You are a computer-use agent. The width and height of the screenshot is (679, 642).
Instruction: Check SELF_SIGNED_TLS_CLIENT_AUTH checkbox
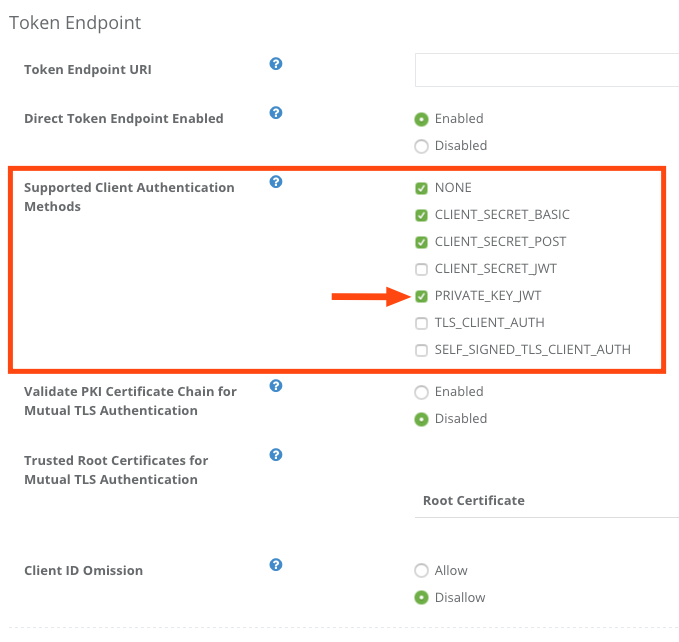(x=421, y=350)
